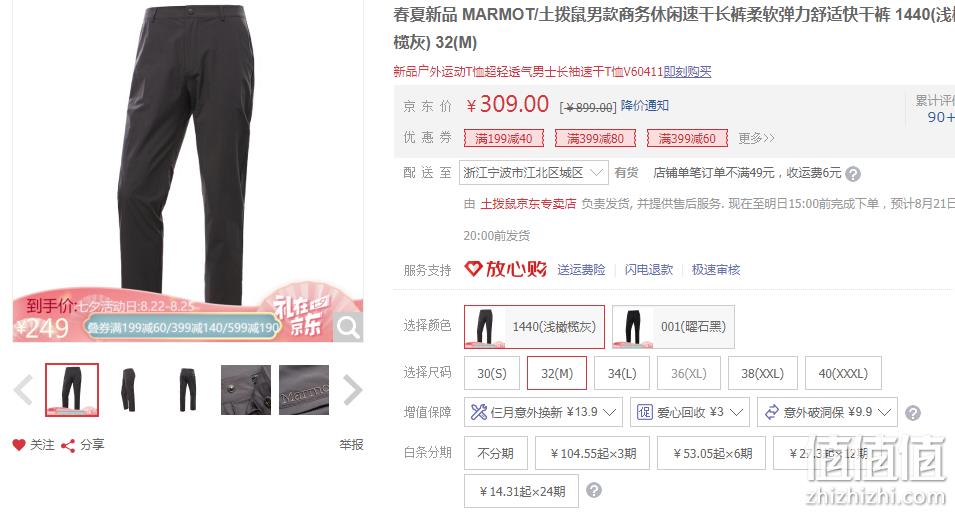Open help icon beside 意外破洞保 option
Screen dimensions: 955x514
tap(912, 413)
